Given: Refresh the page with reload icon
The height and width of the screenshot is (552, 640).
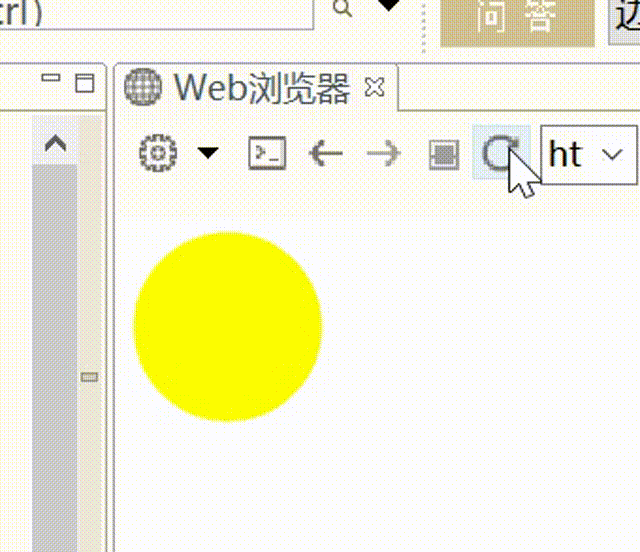Looking at the screenshot, I should 500,153.
